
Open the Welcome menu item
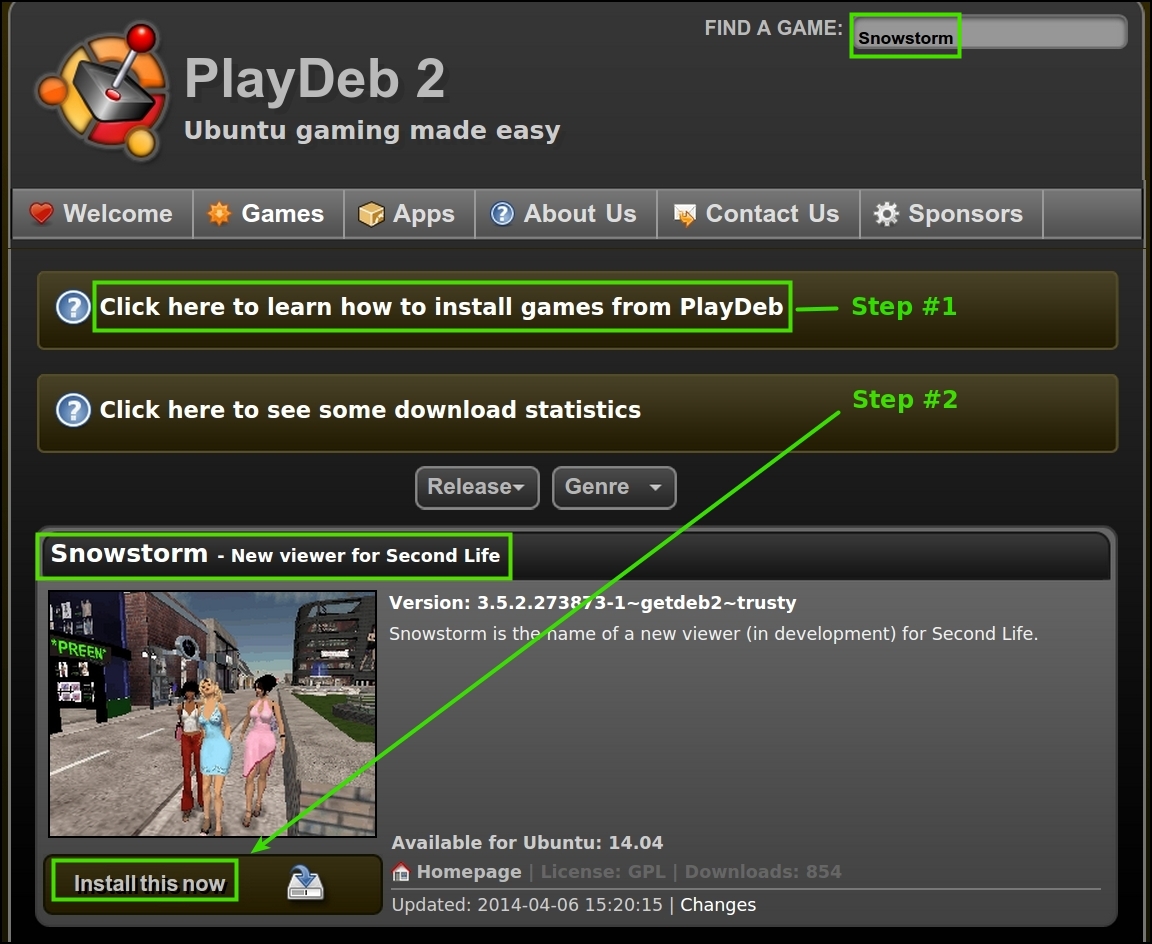[x=102, y=214]
